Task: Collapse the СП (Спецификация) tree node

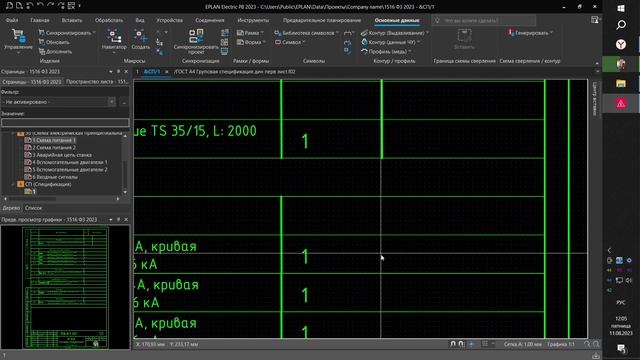Action: 13,184
